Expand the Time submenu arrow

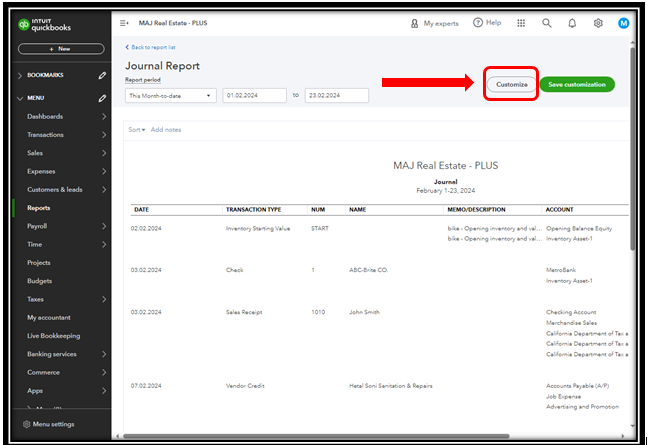pos(104,244)
